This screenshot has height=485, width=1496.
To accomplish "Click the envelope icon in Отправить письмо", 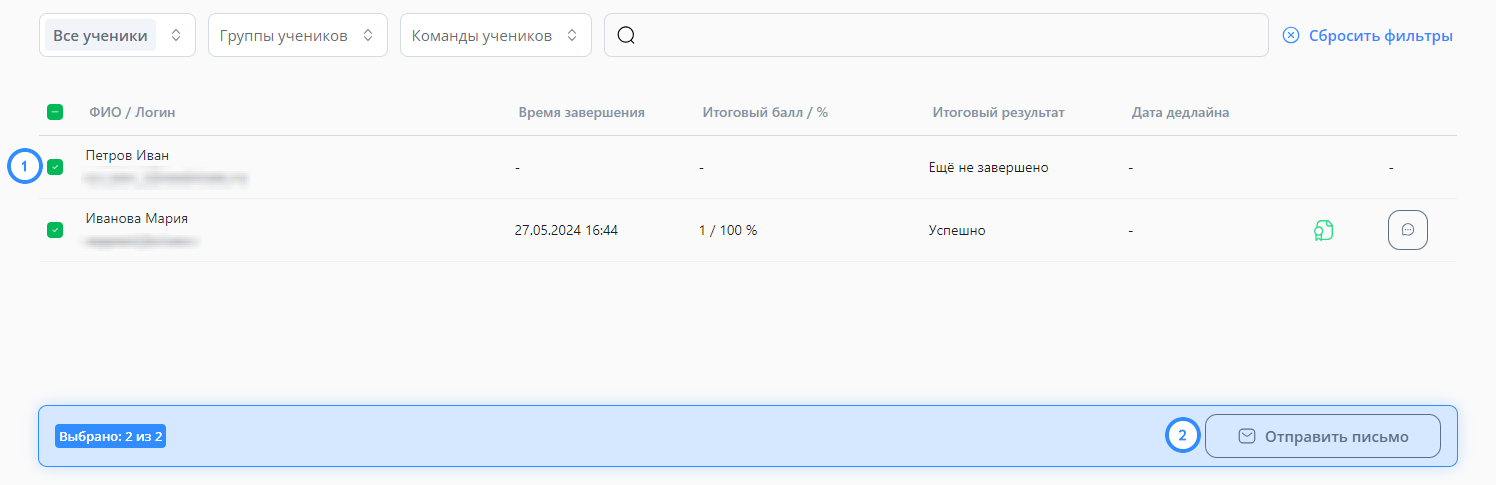I will tap(1247, 436).
